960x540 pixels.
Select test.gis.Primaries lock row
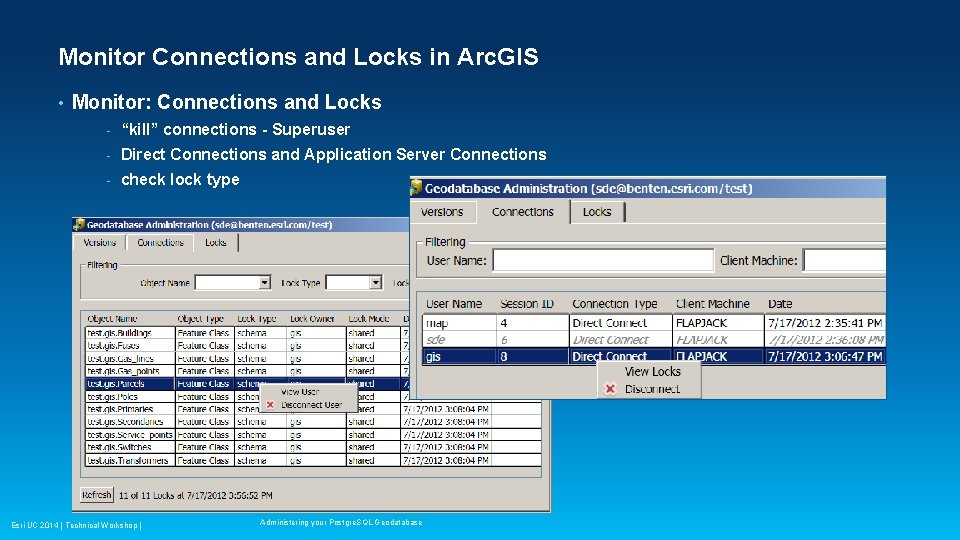(313, 409)
